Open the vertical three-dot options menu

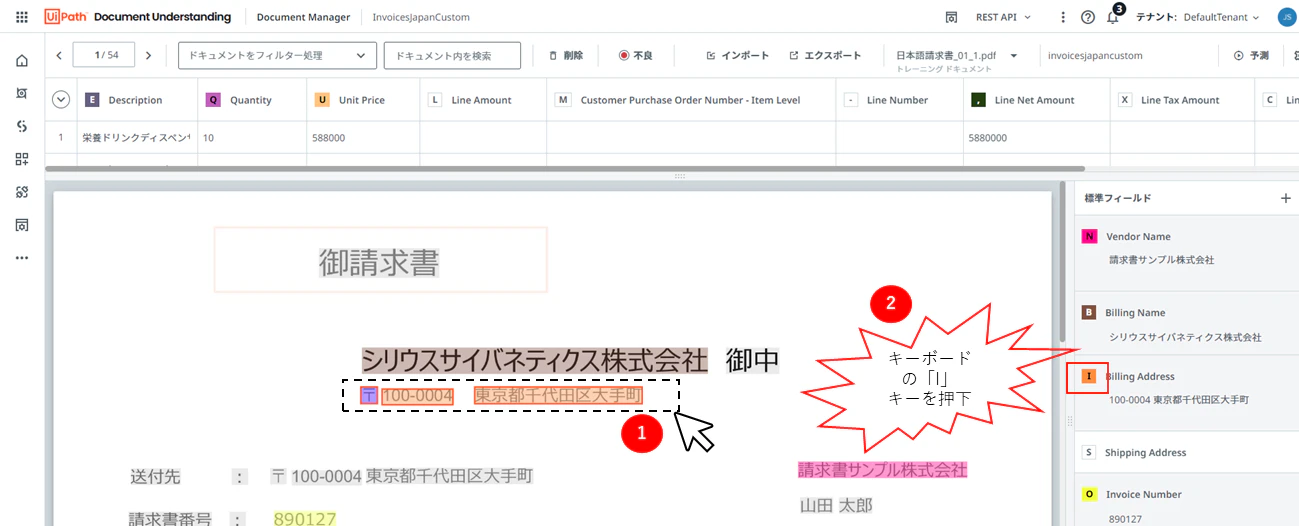coord(1063,17)
